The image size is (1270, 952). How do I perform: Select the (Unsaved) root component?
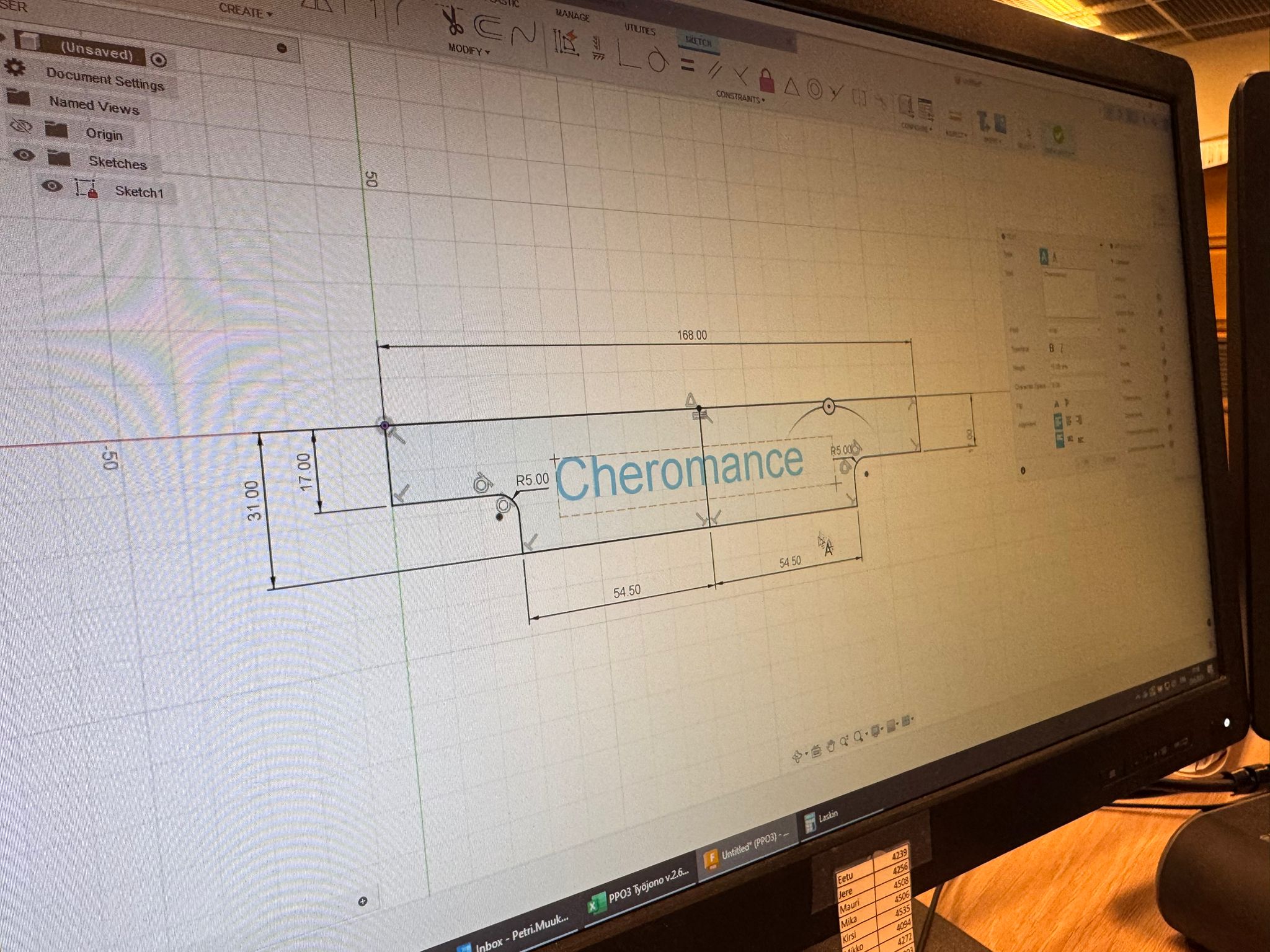click(97, 52)
